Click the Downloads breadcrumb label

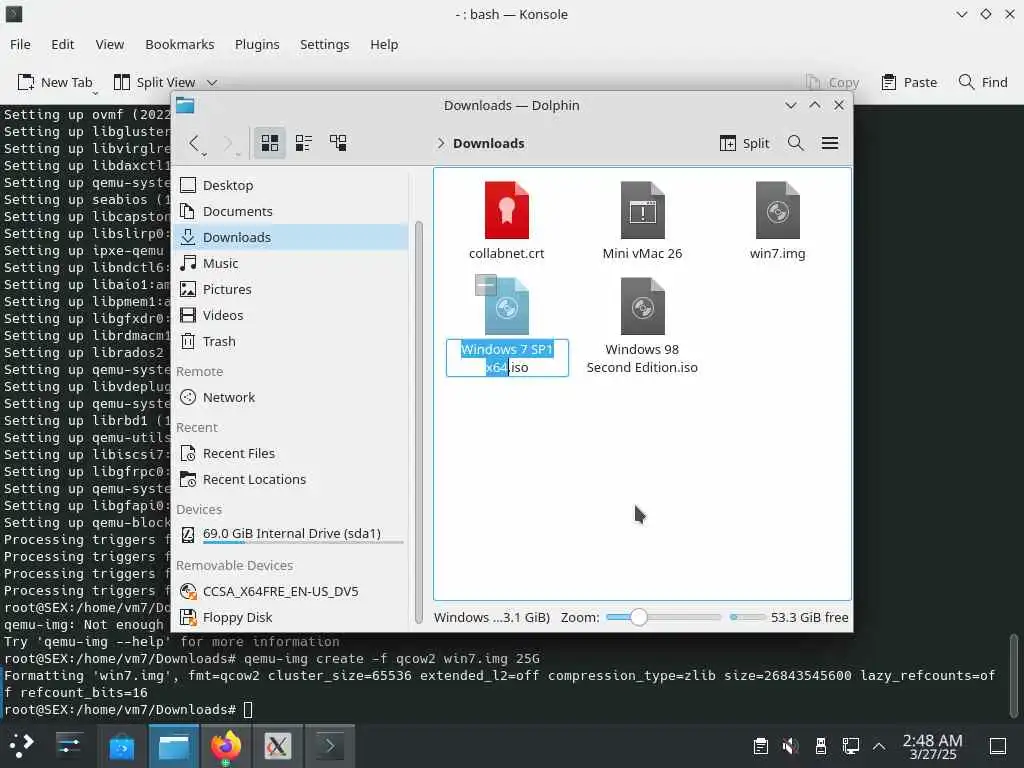(488, 143)
